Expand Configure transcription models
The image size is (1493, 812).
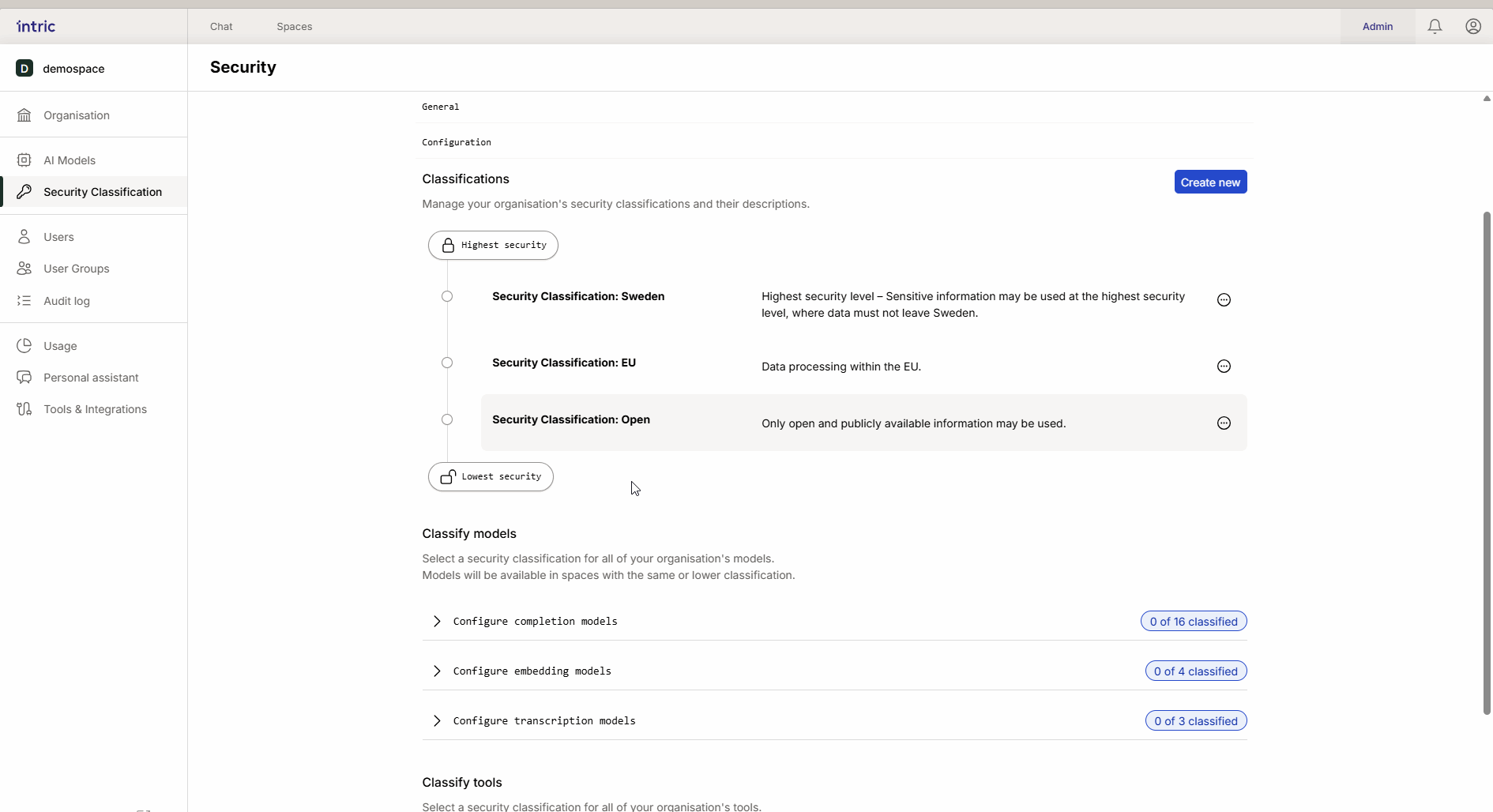(x=437, y=721)
